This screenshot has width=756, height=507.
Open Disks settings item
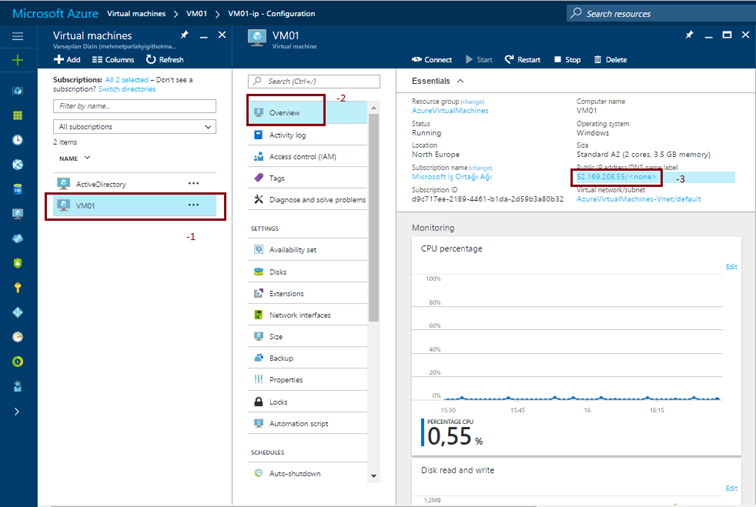click(x=308, y=272)
